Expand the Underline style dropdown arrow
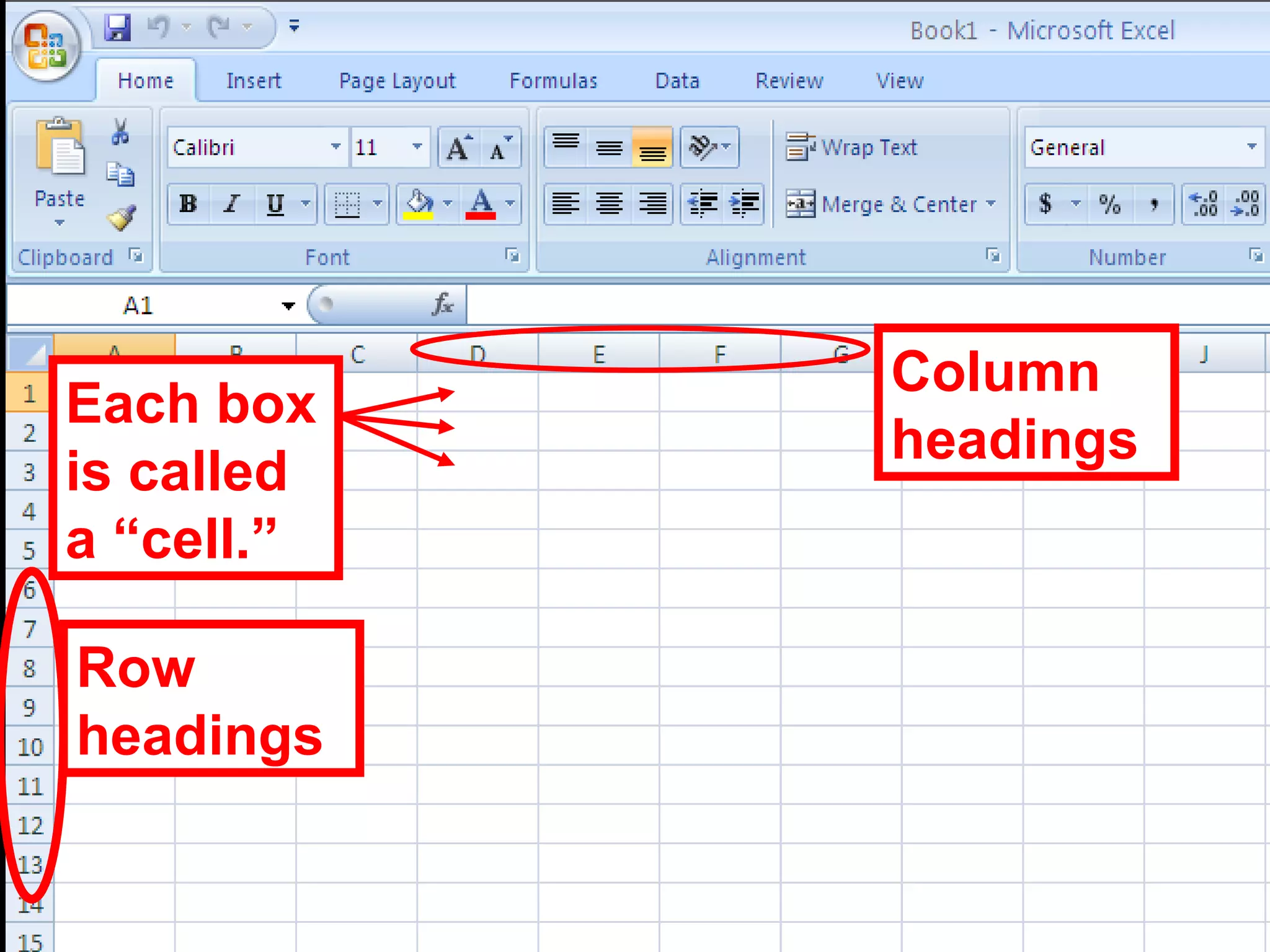Image resolution: width=1270 pixels, height=952 pixels. 306,203
